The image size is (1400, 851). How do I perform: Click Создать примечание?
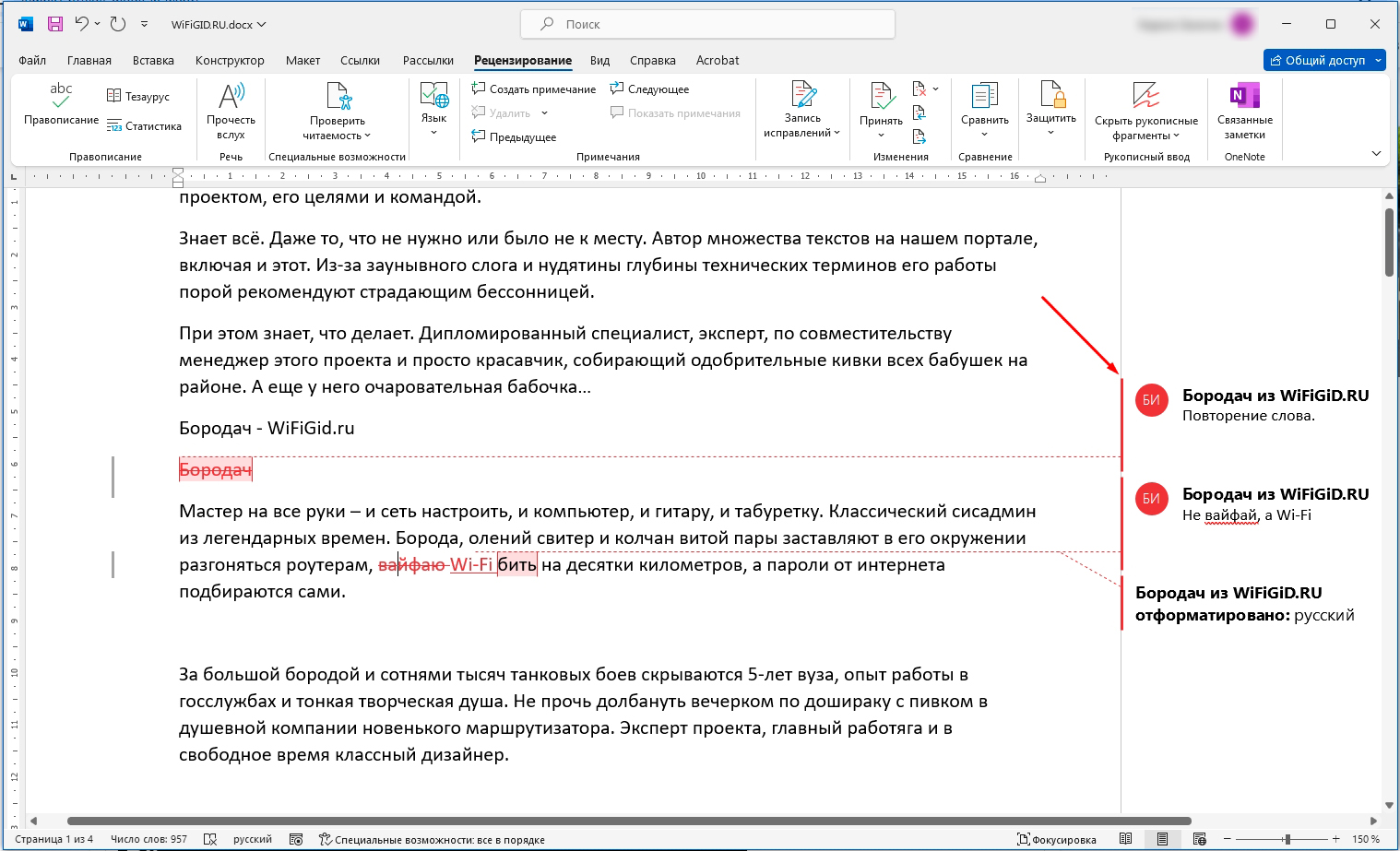[533, 89]
